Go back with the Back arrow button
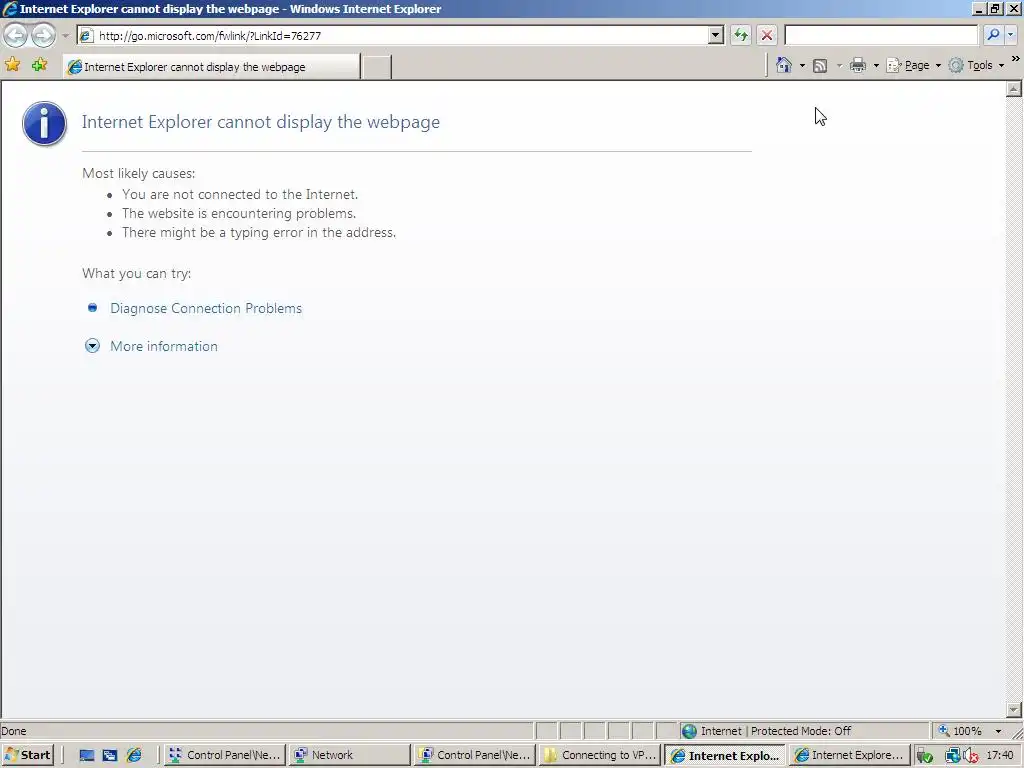Screen dimensions: 1024x768 coord(16,35)
